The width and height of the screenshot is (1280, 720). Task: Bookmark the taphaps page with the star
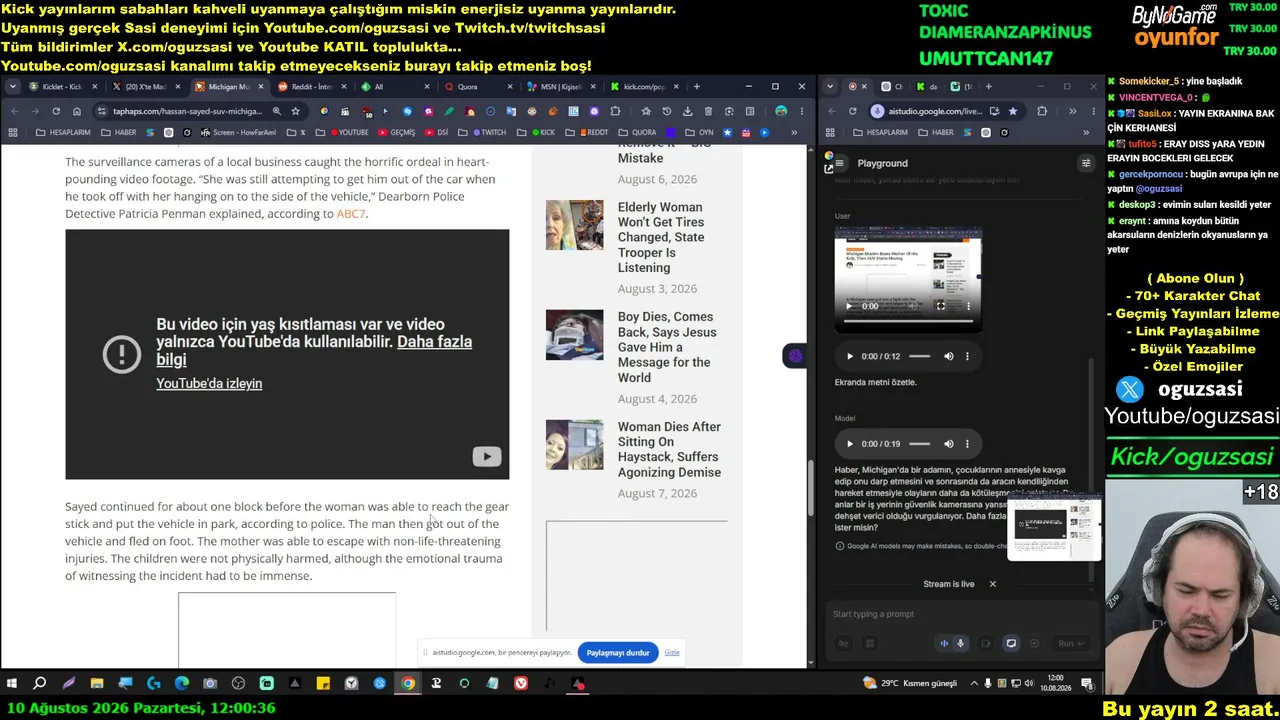[296, 111]
